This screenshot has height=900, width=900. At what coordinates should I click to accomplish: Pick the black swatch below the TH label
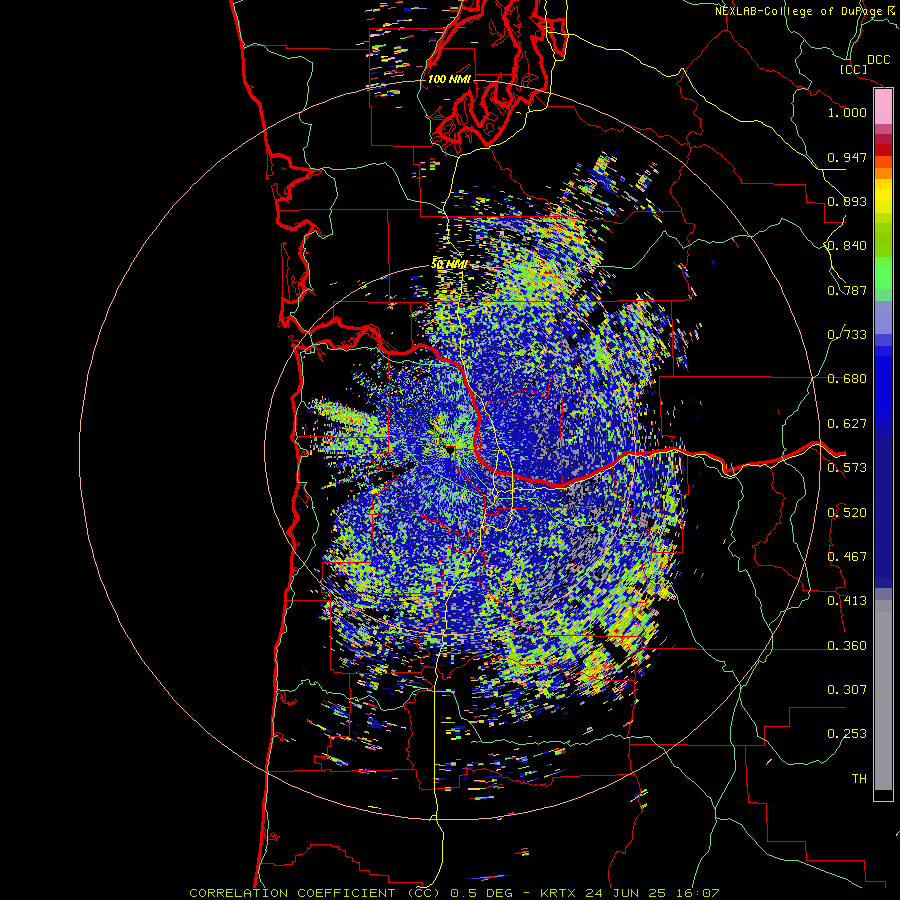click(x=883, y=794)
